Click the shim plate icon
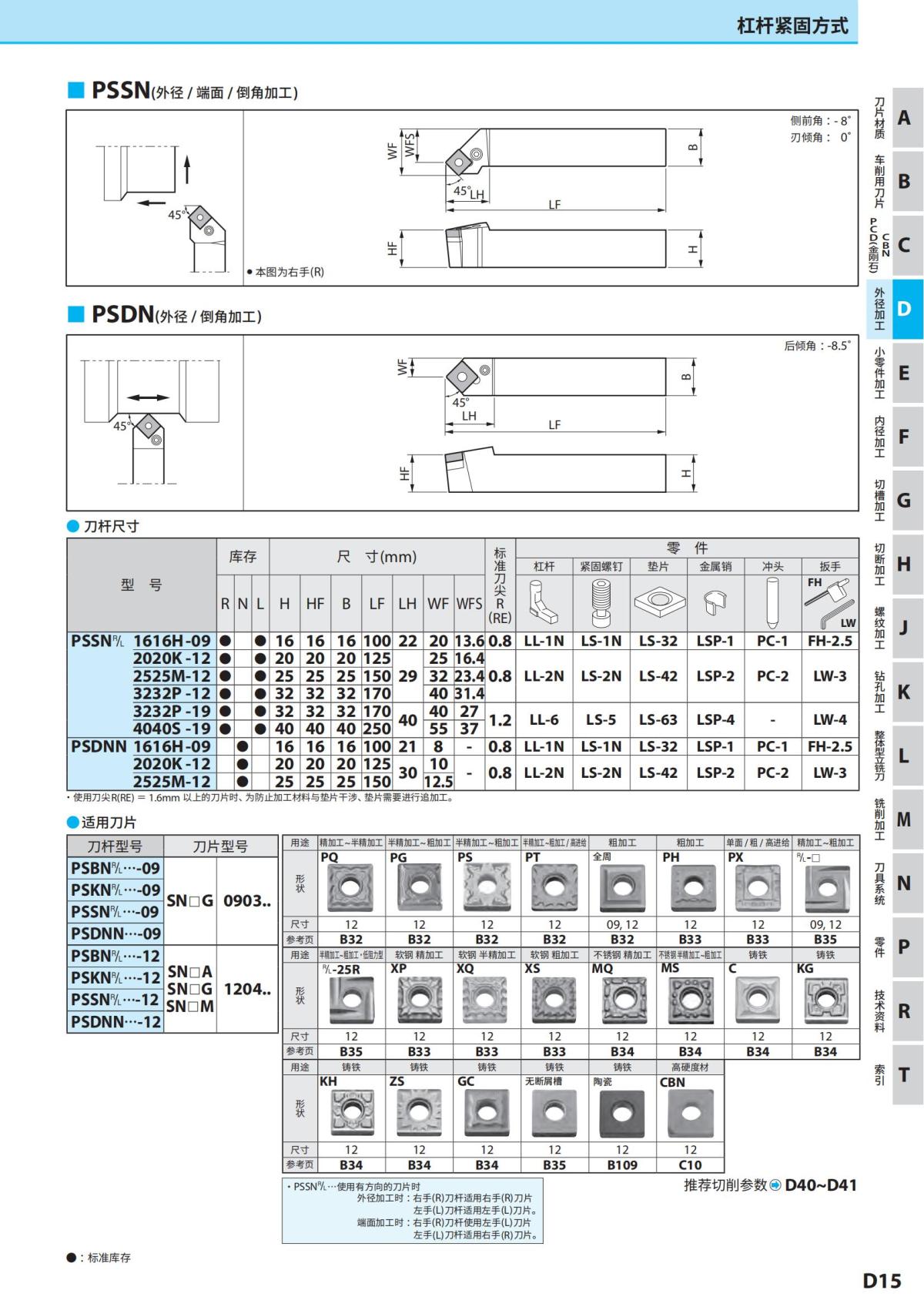The image size is (924, 1307). click(x=658, y=603)
